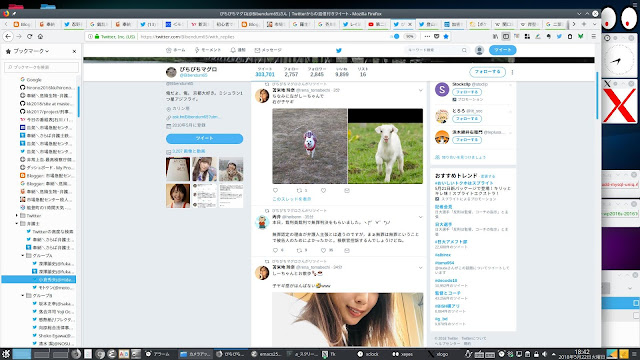Open the page actions three-dot menu
Screen dimensions: 640x360
427,36
